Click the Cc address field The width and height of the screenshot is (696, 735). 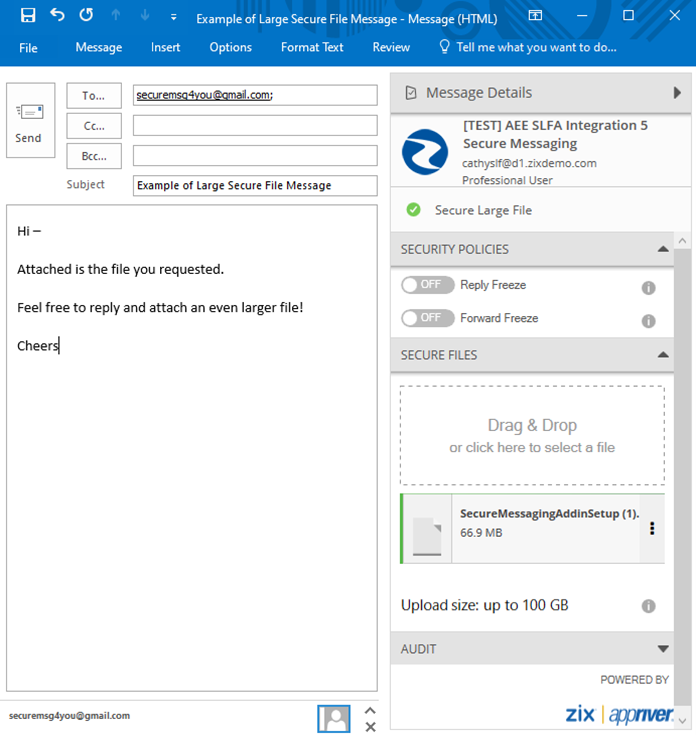(x=255, y=125)
